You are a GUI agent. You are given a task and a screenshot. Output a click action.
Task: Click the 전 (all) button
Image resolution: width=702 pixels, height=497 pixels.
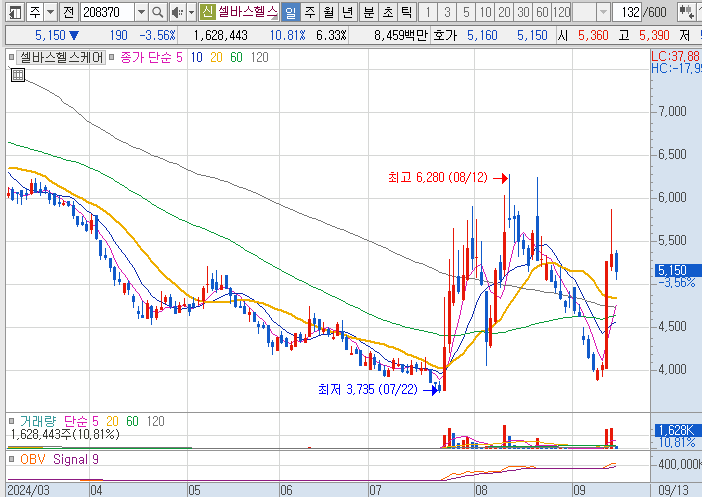(68, 12)
